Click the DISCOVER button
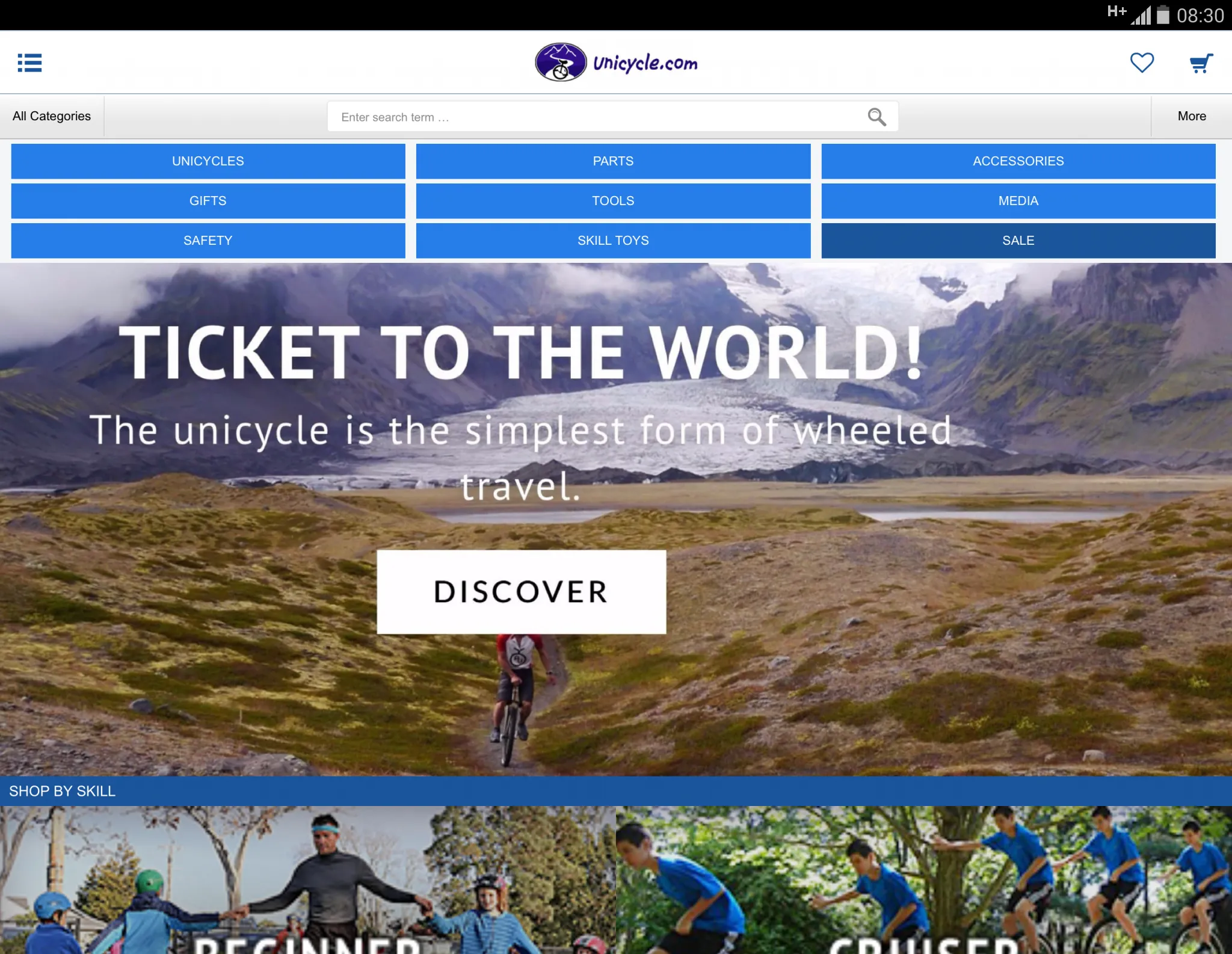This screenshot has width=1232, height=954. point(522,590)
